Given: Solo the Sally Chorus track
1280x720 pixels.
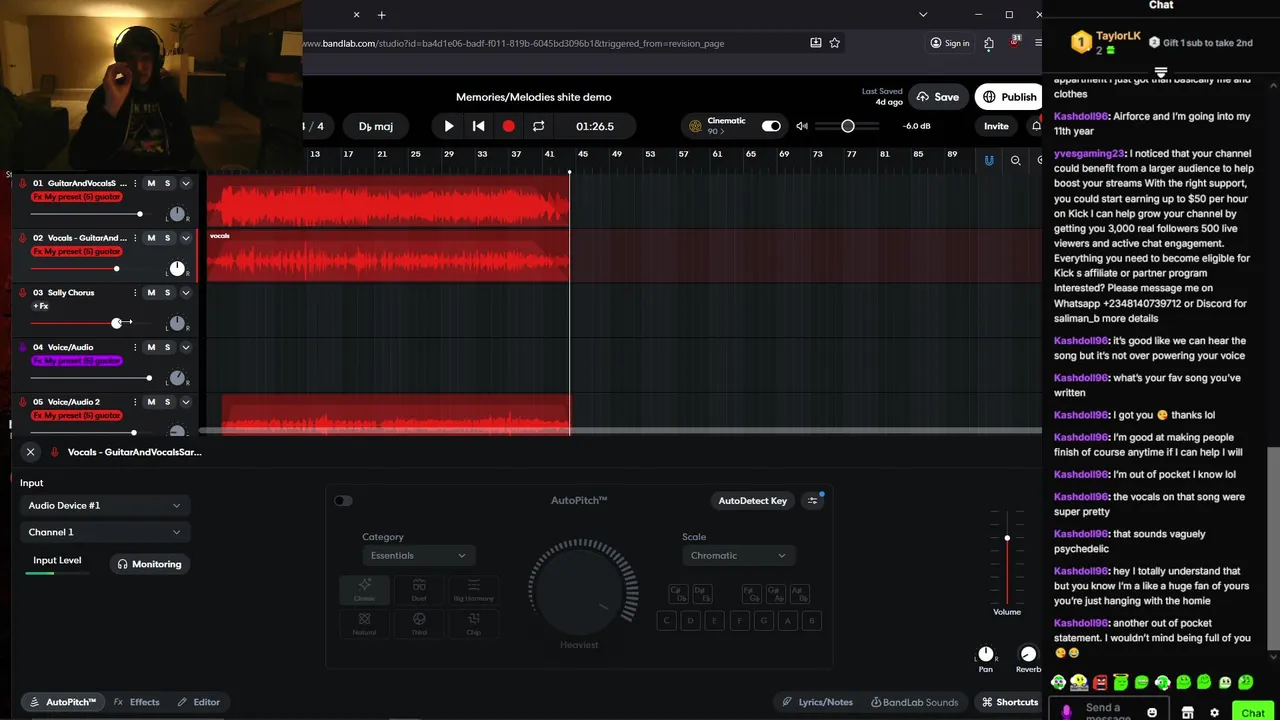Looking at the screenshot, I should (x=167, y=293).
